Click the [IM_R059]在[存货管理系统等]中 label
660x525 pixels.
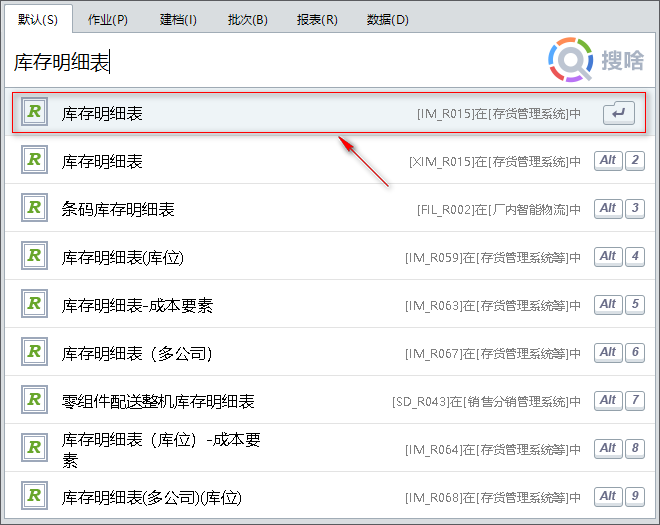click(x=493, y=257)
